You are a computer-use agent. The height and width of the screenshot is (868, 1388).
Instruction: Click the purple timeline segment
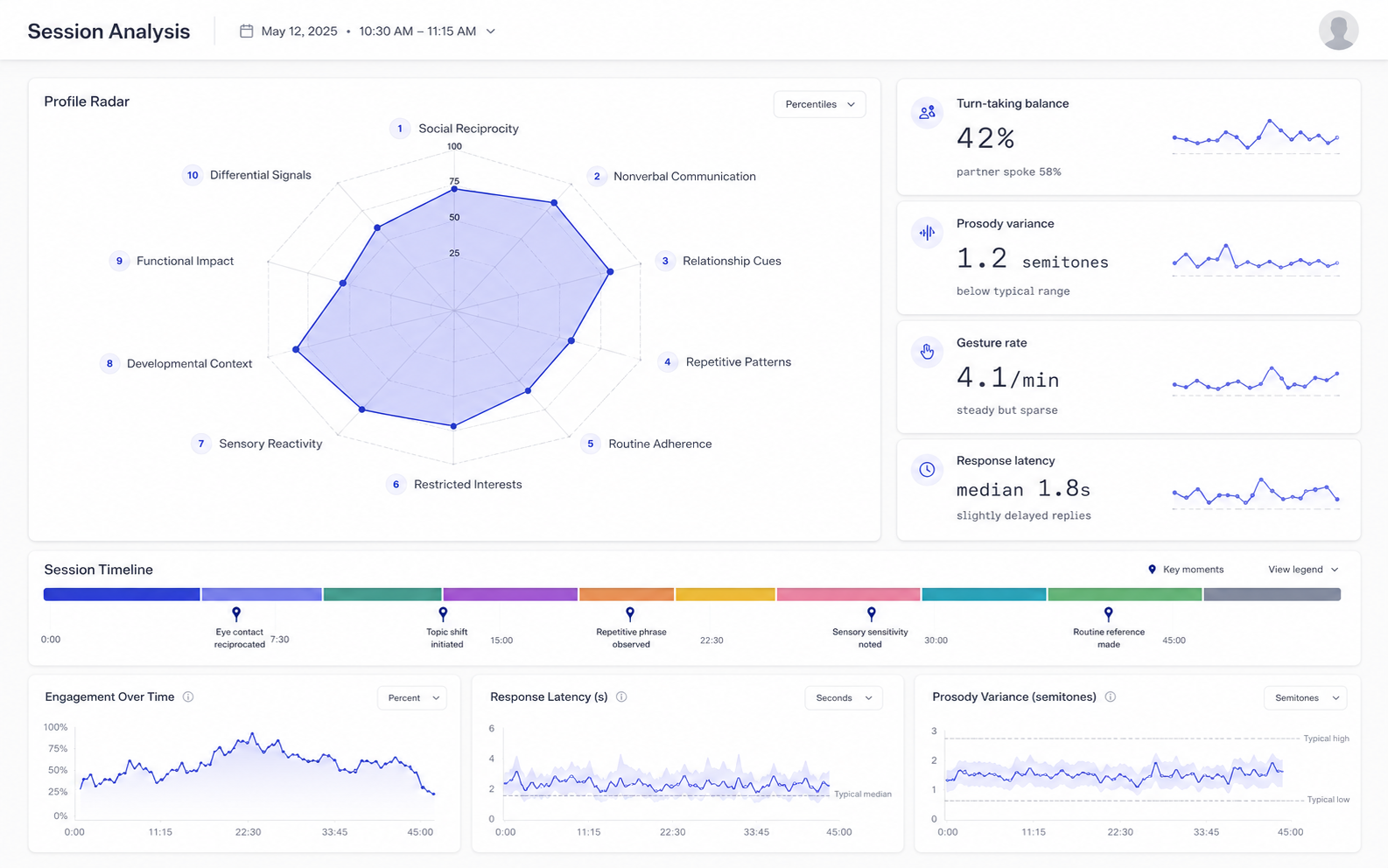[510, 594]
